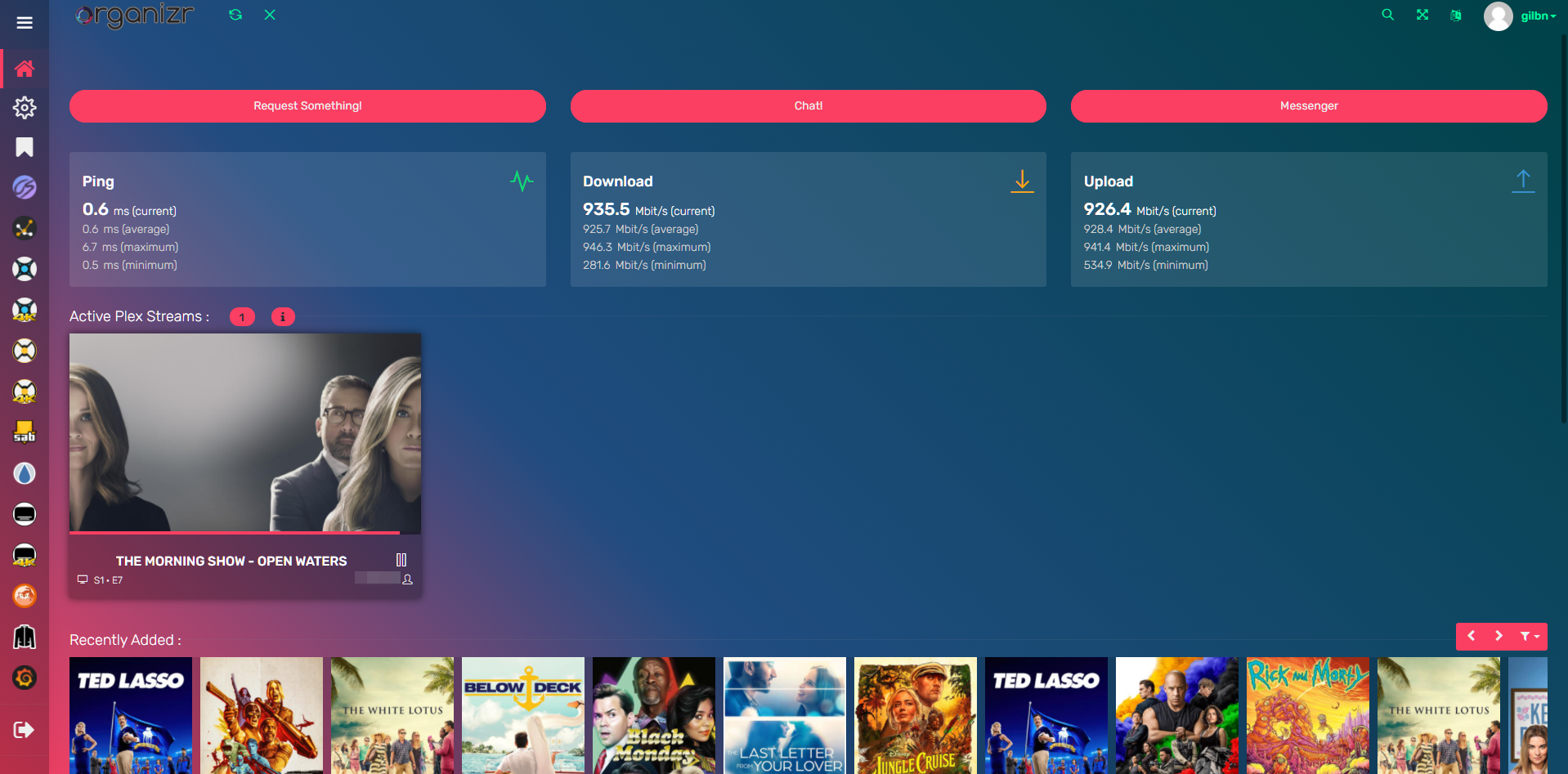Screen dimensions: 1568x774
Task: Open the F9 Vin Diesel poster
Action: click(1177, 715)
